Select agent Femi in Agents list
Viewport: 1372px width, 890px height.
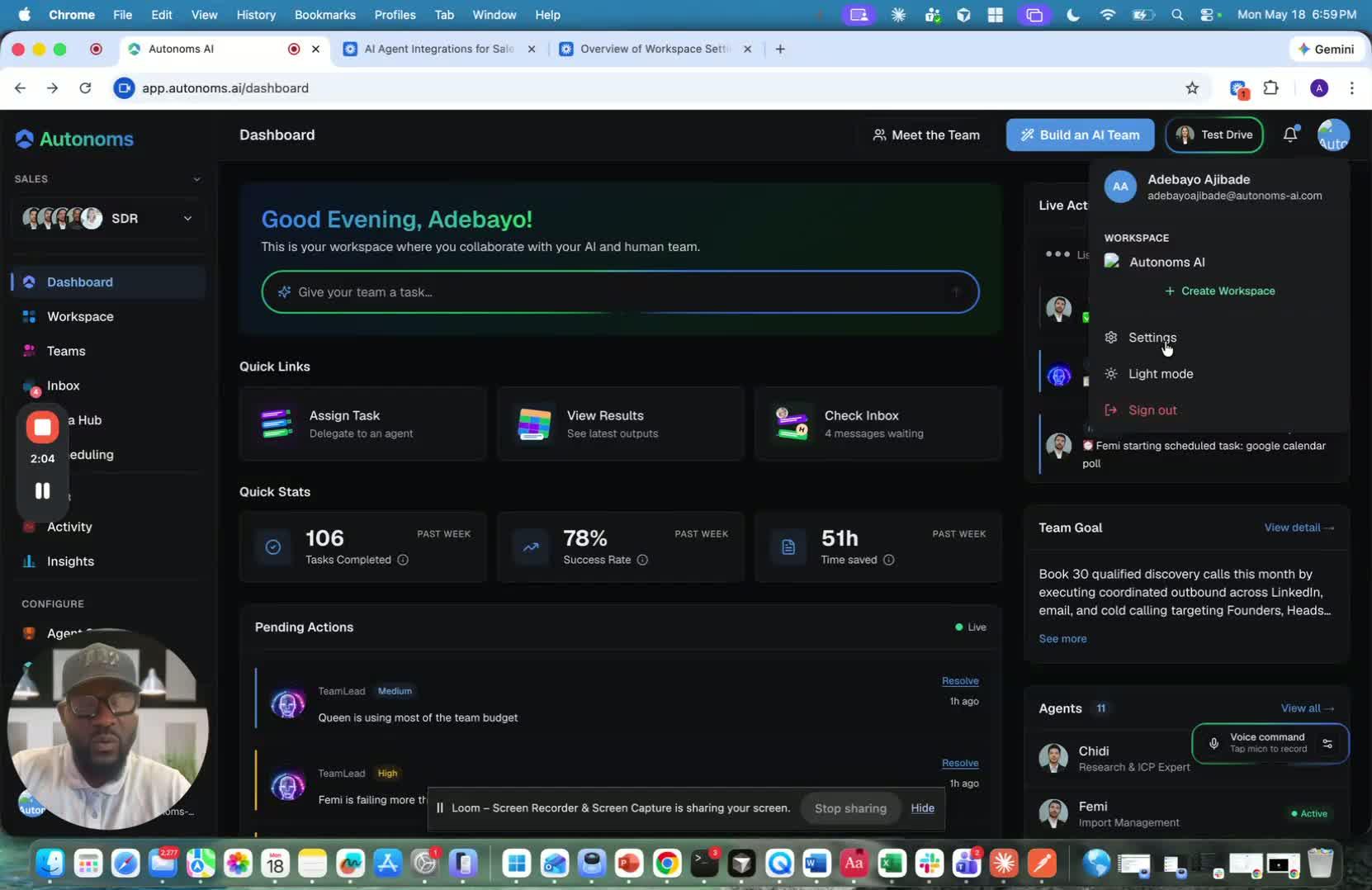1186,813
